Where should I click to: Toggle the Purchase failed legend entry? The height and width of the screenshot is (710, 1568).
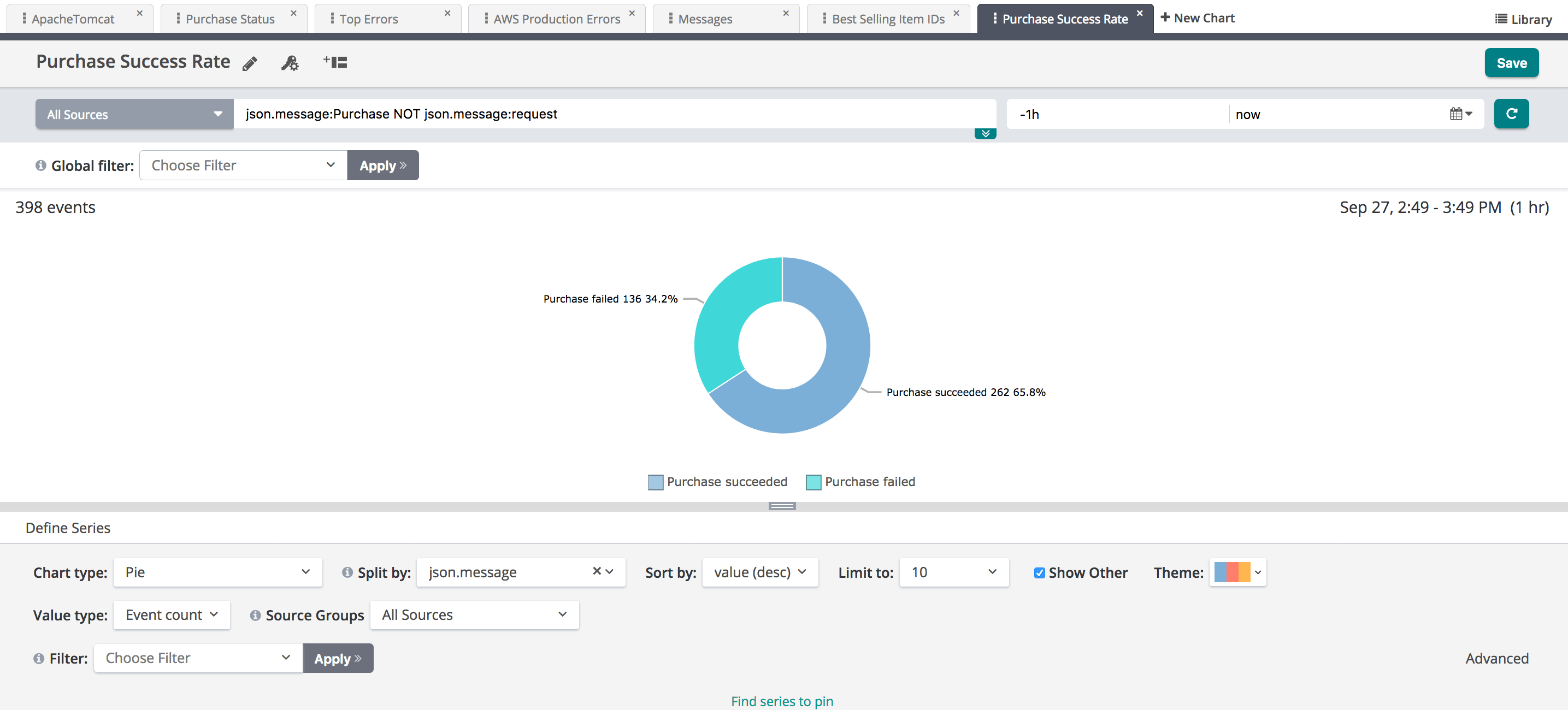[x=860, y=482]
